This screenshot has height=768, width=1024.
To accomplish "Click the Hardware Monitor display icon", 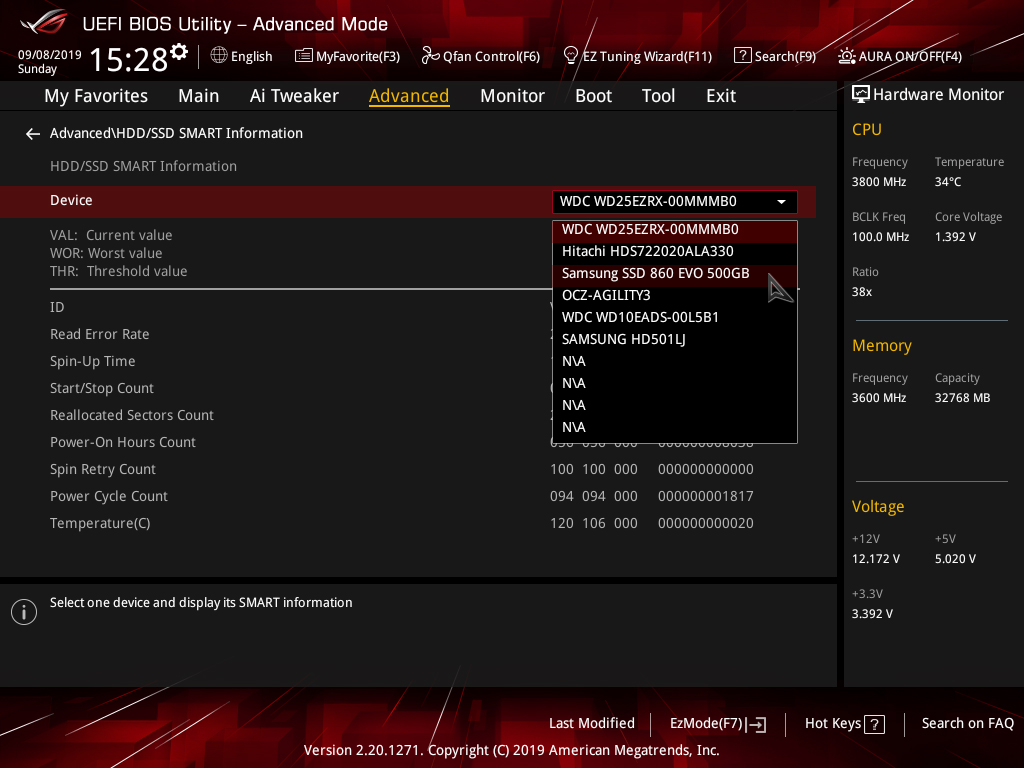I will click(x=861, y=95).
